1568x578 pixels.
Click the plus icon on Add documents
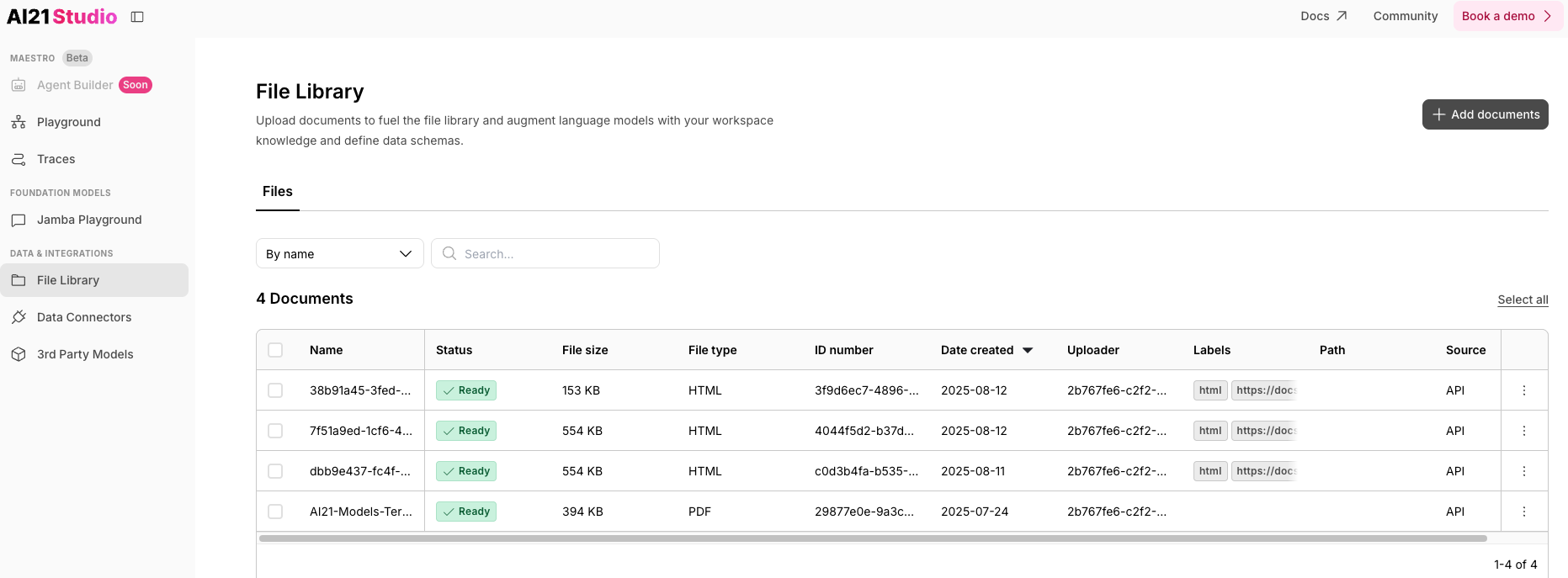pyautogui.click(x=1439, y=114)
